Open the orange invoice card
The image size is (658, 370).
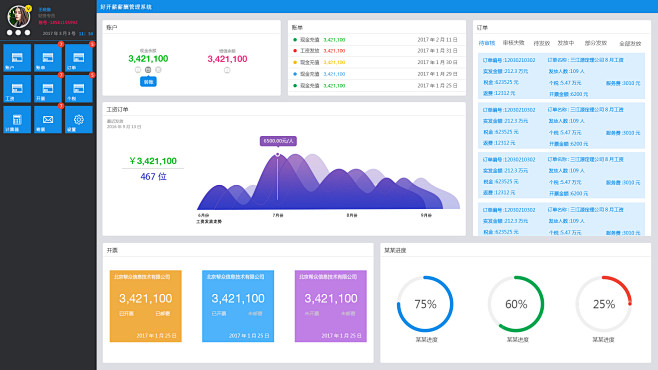[146, 306]
